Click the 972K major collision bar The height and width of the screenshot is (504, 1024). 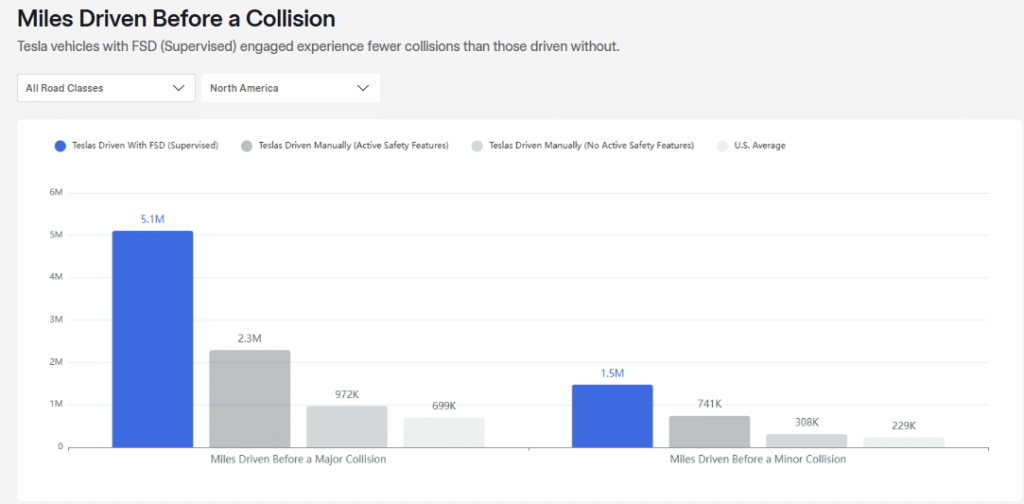pos(346,426)
